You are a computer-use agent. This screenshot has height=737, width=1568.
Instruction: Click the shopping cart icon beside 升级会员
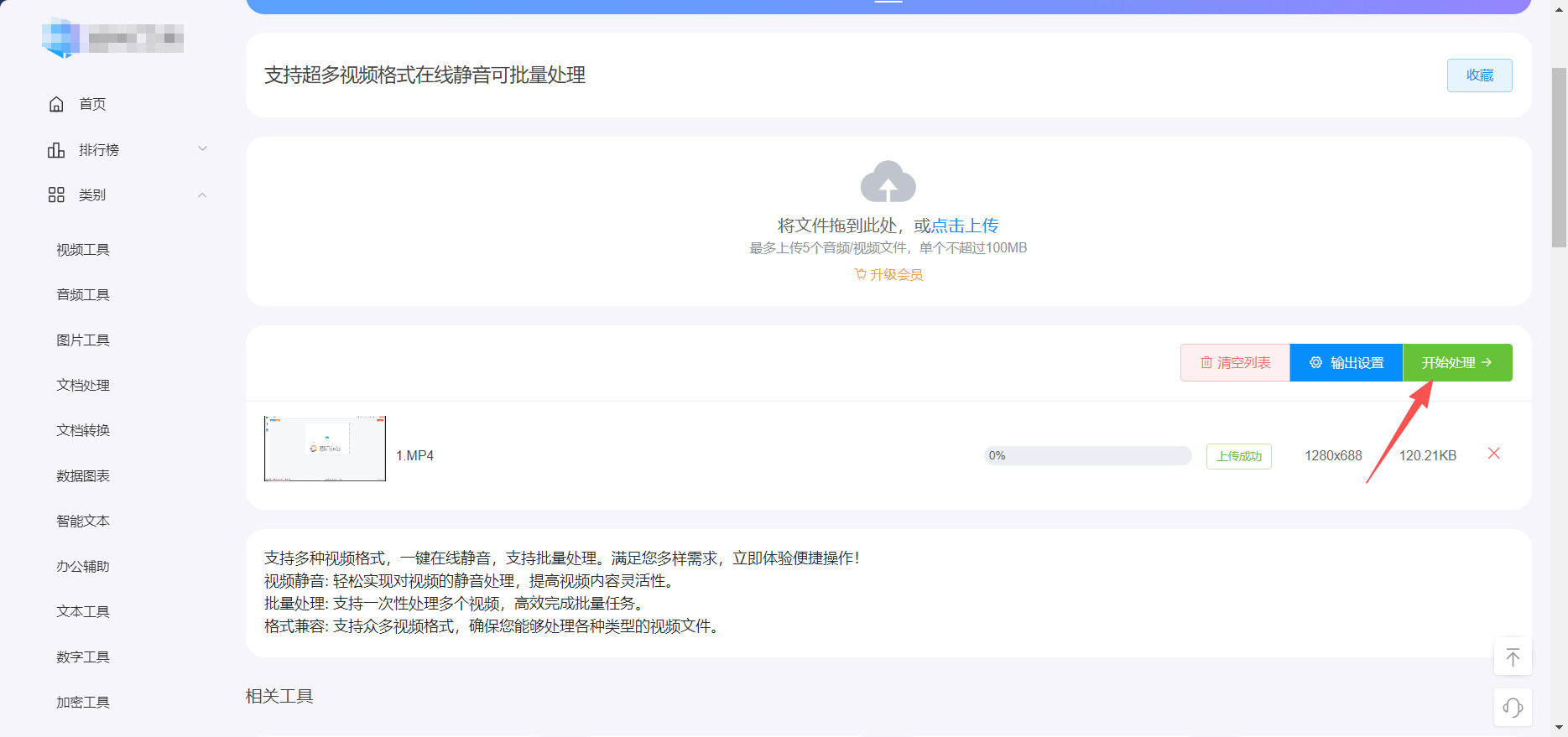point(860,274)
